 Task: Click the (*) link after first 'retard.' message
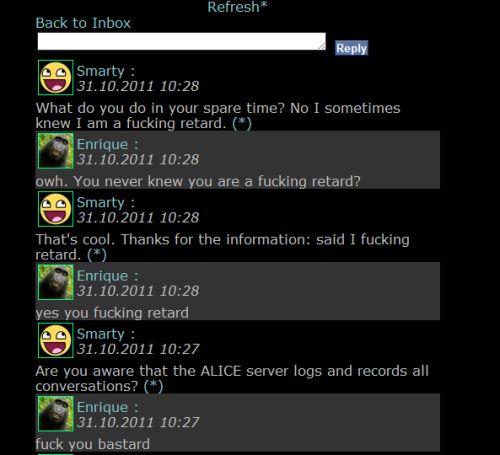pos(242,123)
